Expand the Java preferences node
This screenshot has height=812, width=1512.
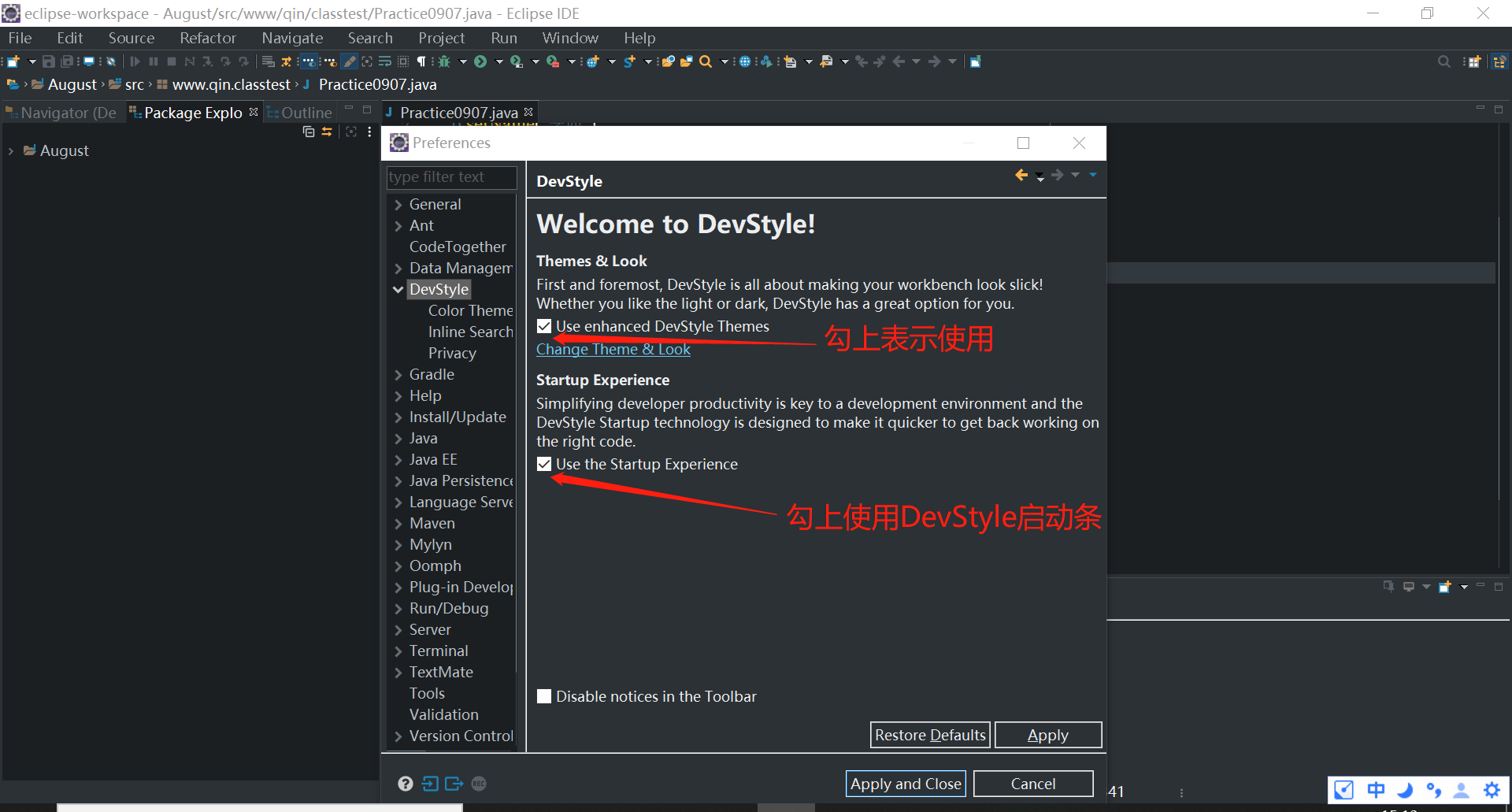398,439
